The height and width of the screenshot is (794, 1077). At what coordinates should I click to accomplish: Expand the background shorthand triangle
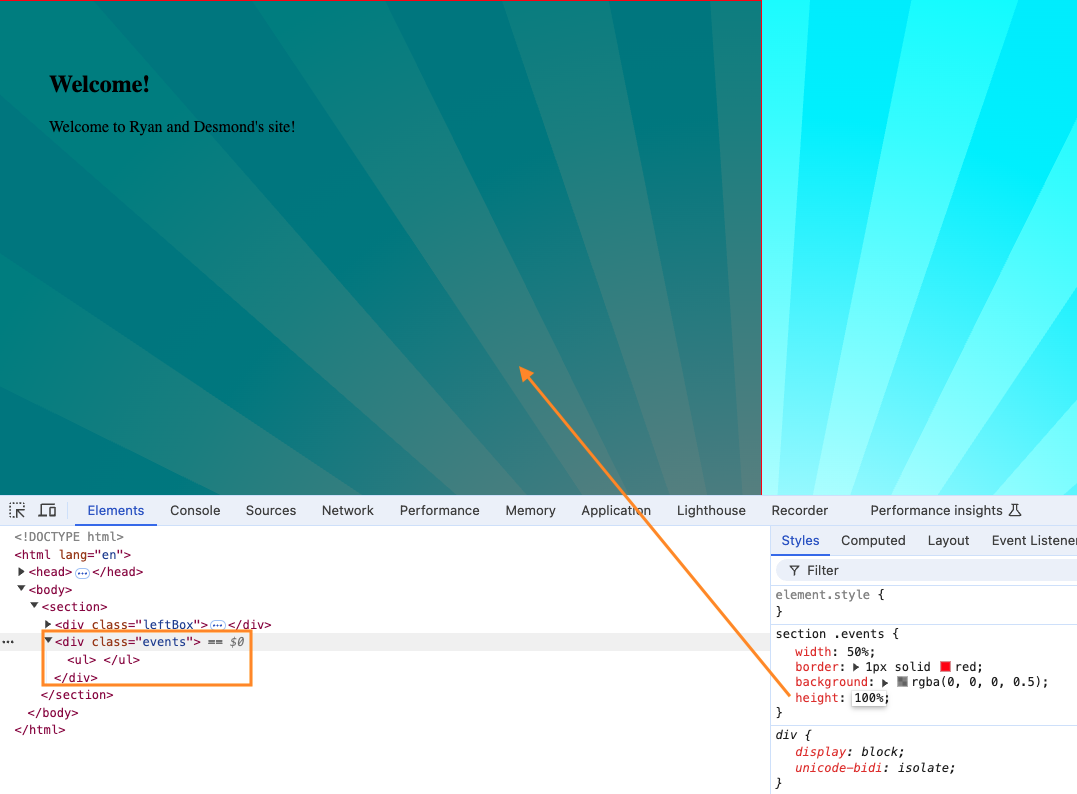tap(885, 682)
